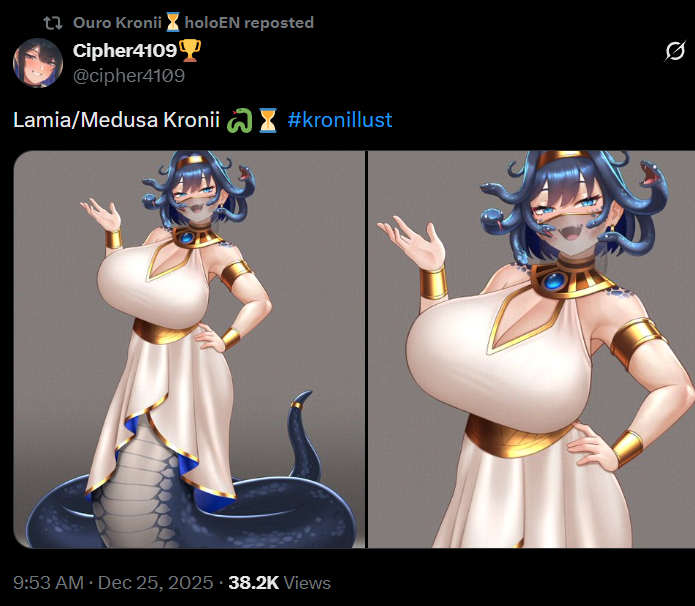
Task: Click the Cipher4109 display name
Action: [x=125, y=51]
